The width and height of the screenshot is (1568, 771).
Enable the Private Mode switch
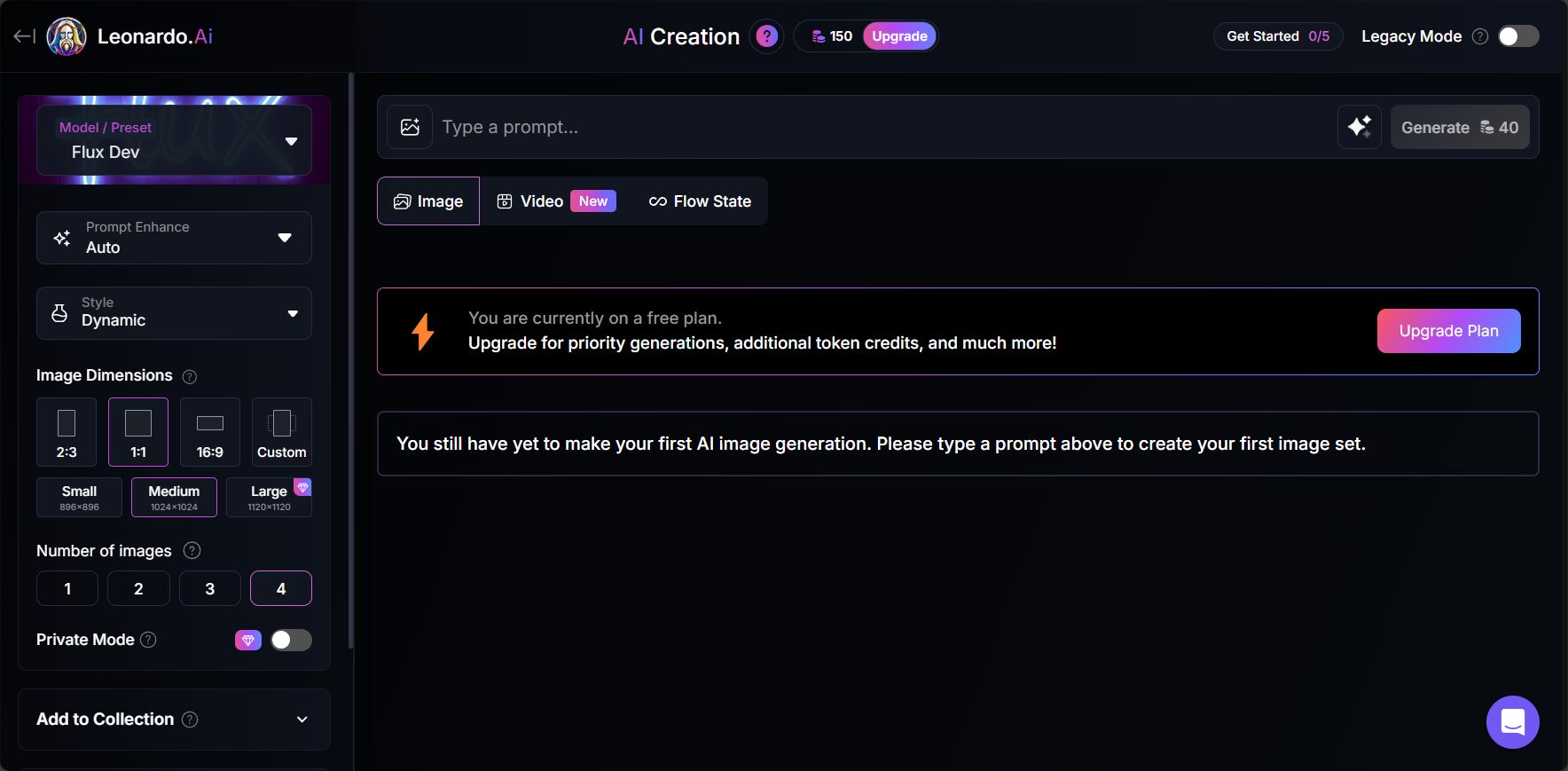tap(291, 640)
